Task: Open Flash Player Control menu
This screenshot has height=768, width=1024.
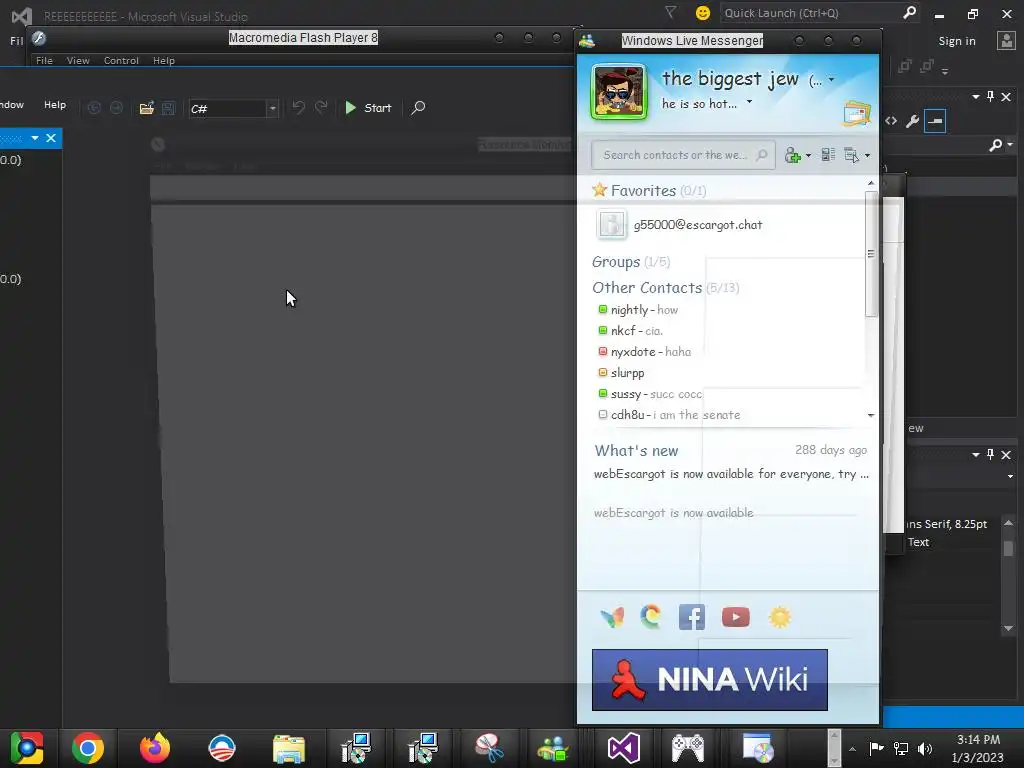Action: tap(121, 61)
